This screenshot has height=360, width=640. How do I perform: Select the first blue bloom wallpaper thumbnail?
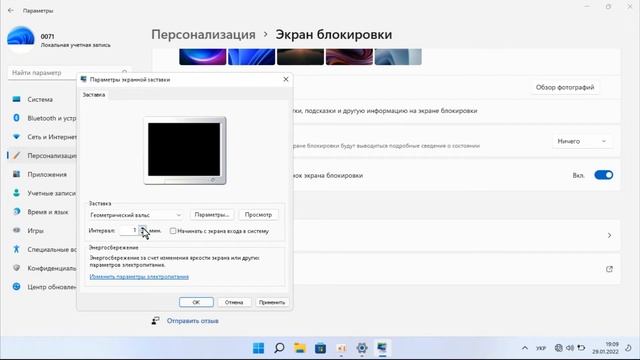click(x=202, y=57)
